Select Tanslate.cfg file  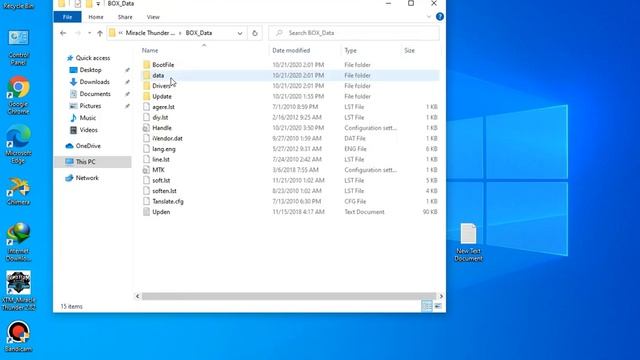click(x=168, y=202)
